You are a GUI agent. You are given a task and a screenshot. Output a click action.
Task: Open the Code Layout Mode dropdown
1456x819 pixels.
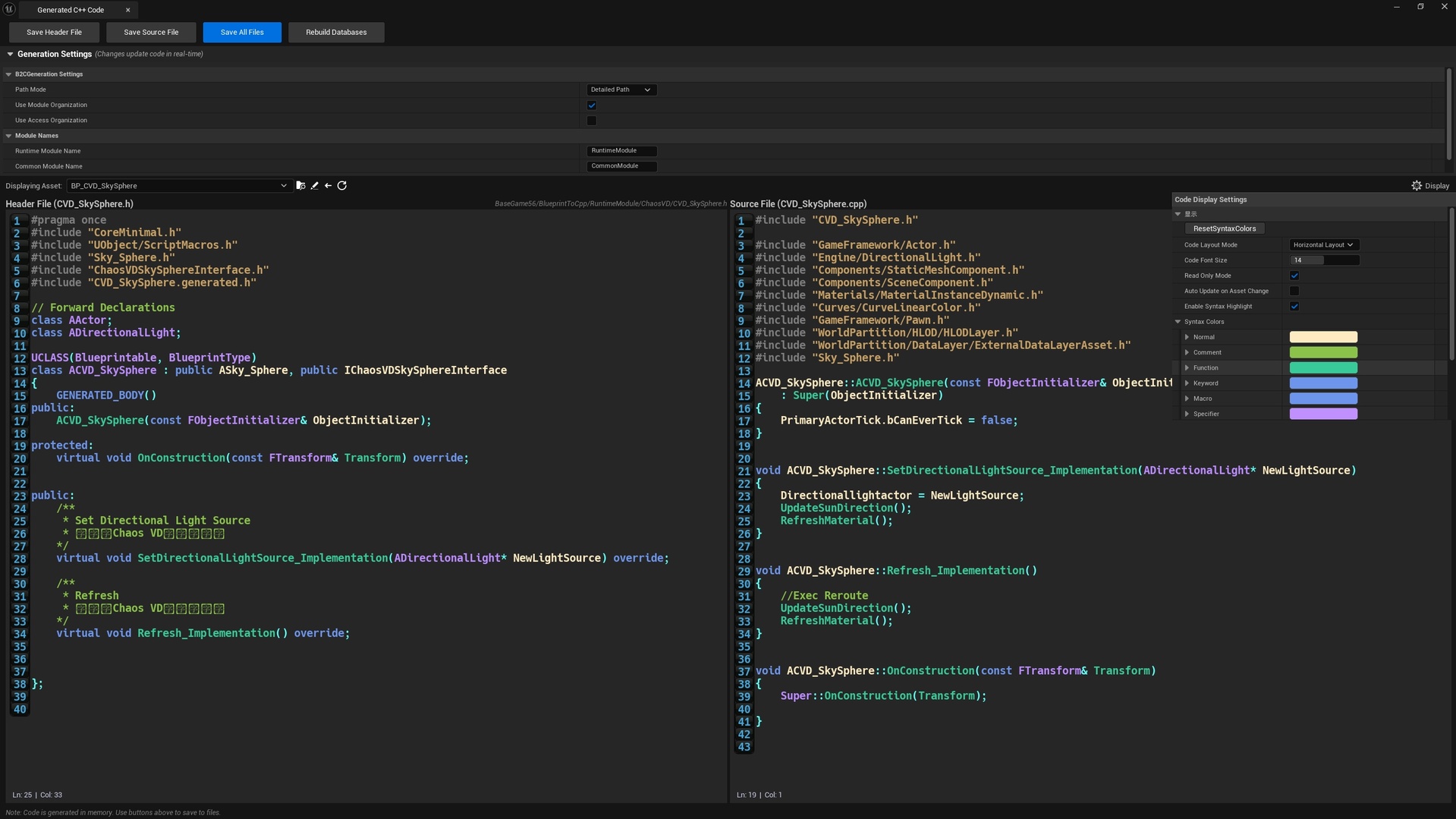pyautogui.click(x=1324, y=244)
